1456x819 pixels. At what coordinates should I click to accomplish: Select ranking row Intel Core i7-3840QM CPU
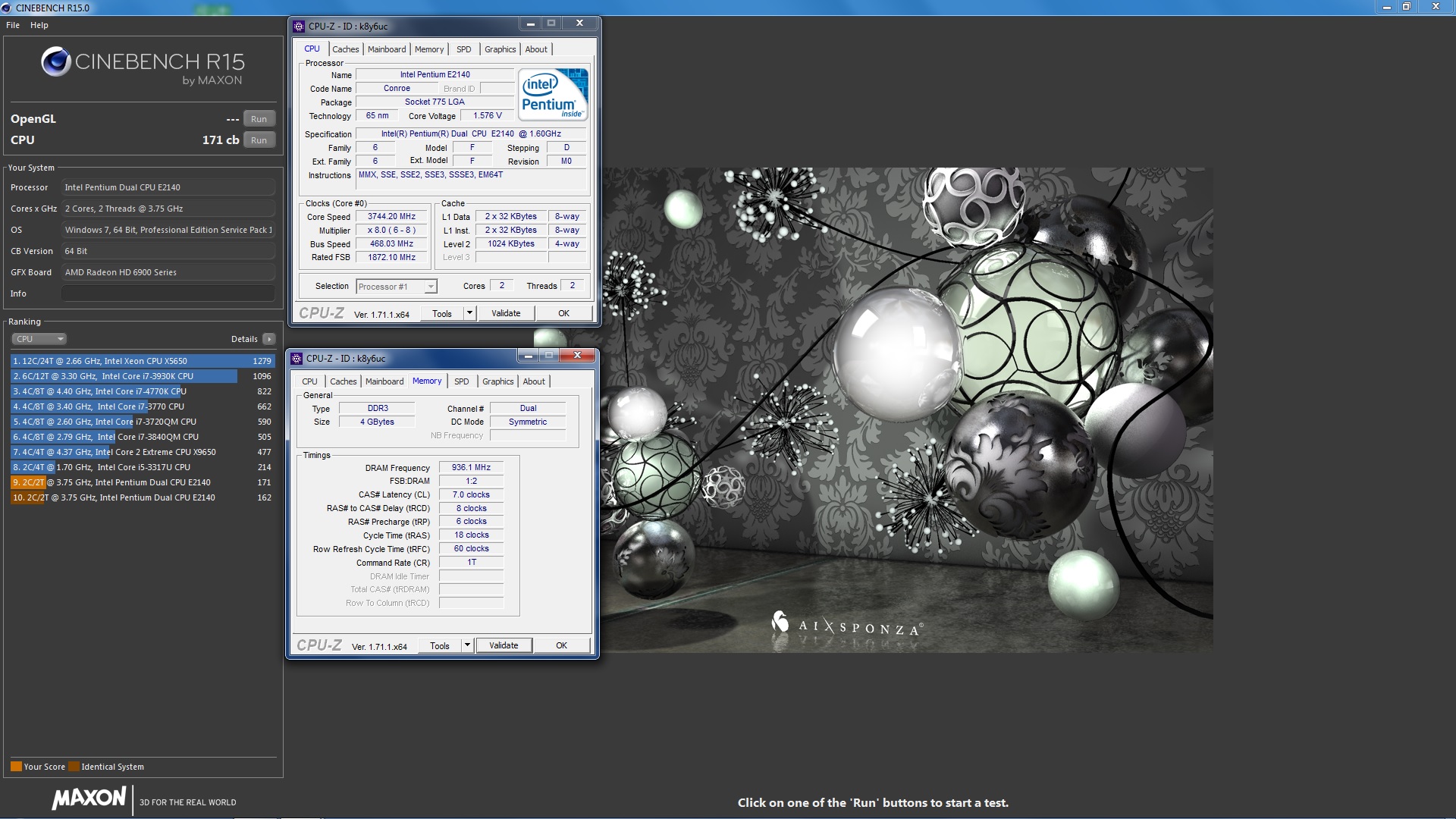point(143,437)
